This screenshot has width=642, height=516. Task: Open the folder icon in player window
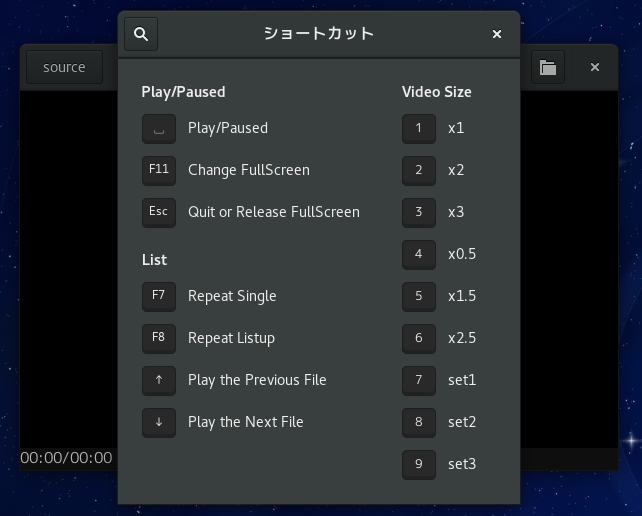pyautogui.click(x=548, y=67)
